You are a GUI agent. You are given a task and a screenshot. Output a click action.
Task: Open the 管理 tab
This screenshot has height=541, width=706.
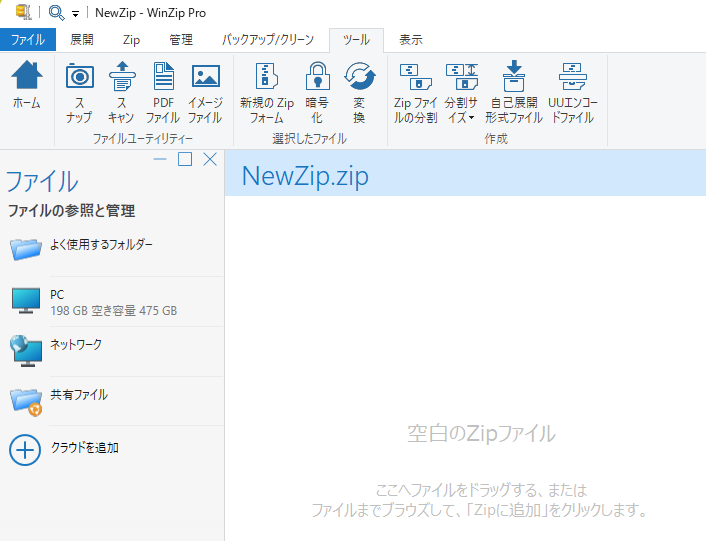point(181,40)
